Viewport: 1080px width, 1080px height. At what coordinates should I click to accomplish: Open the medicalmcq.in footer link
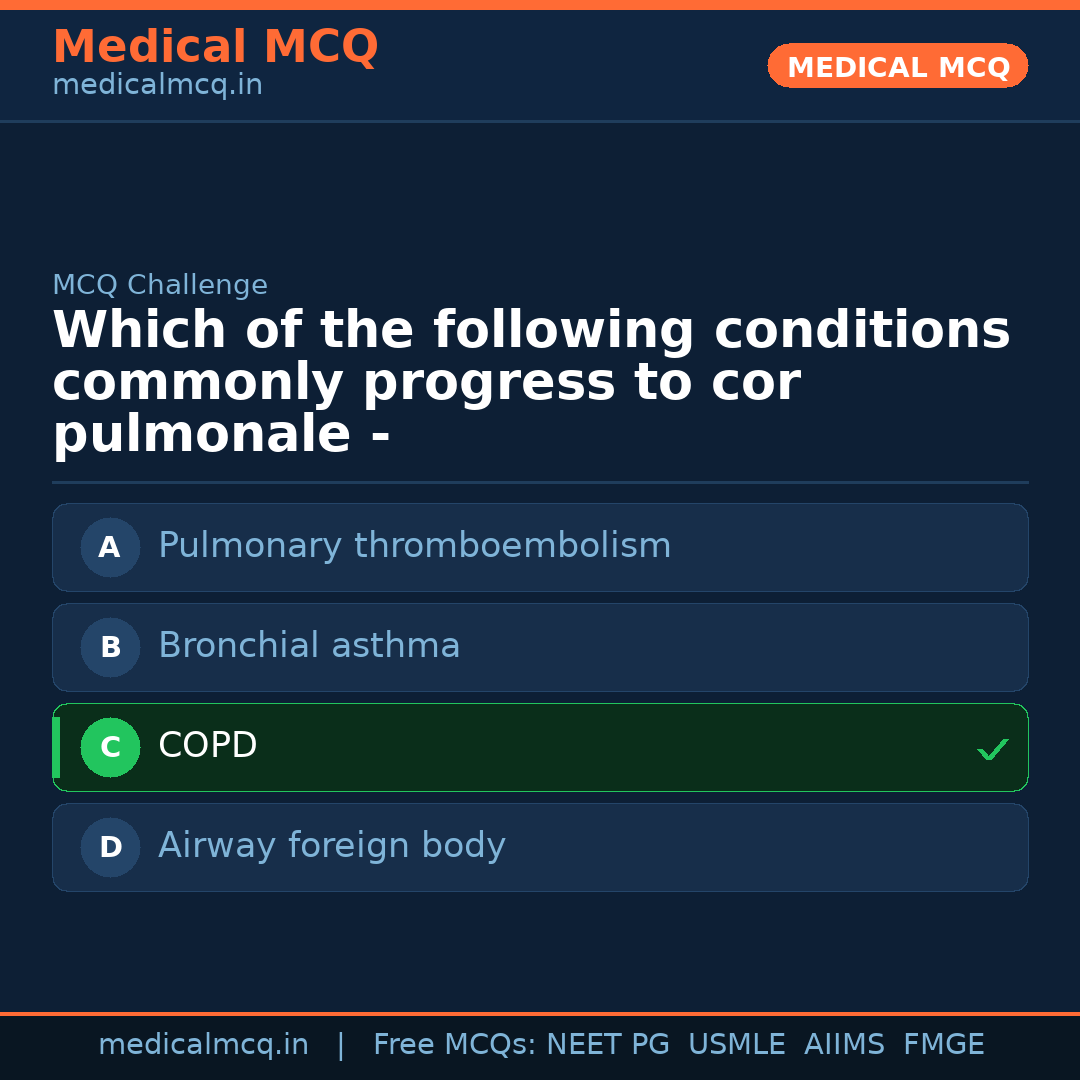click(x=204, y=1043)
